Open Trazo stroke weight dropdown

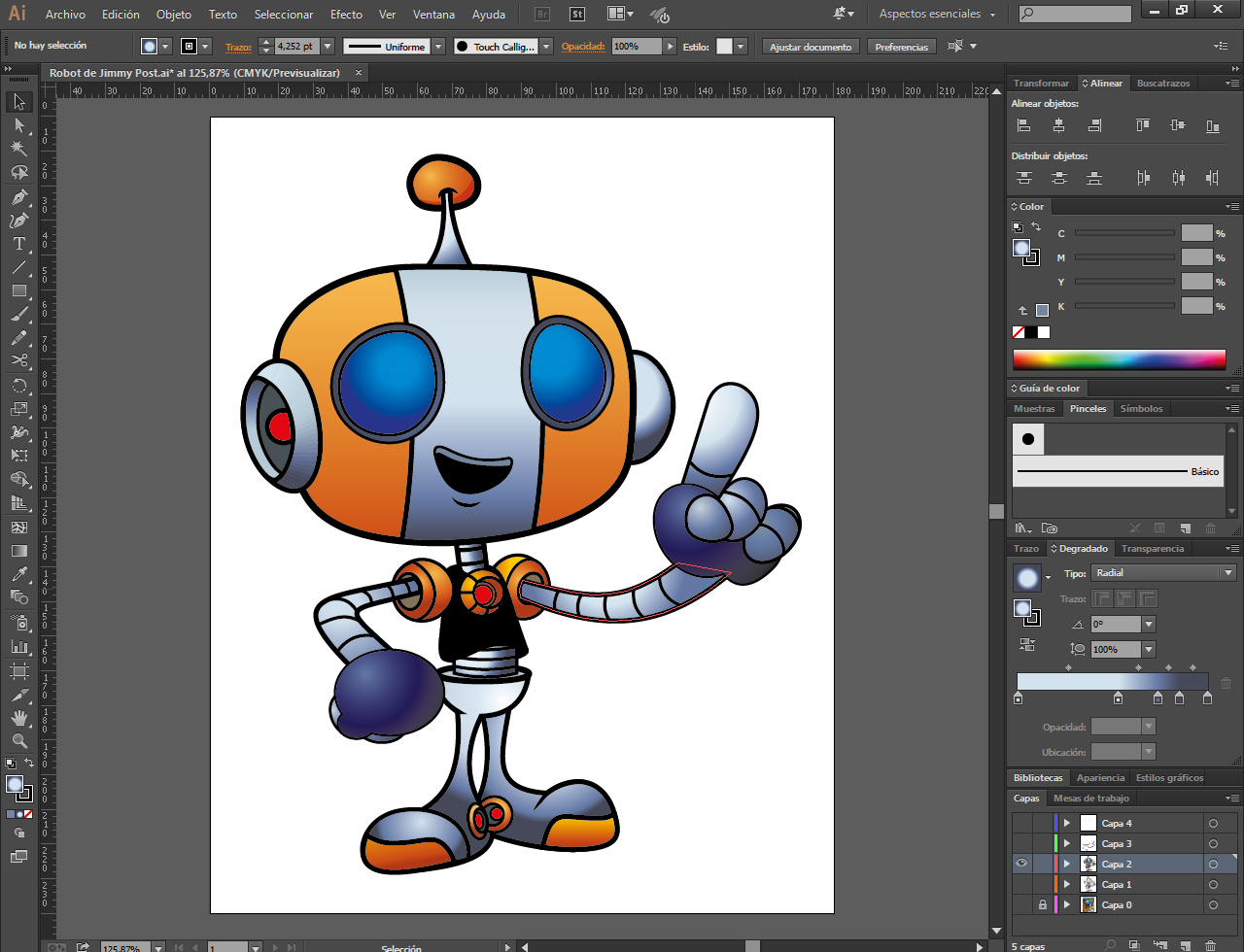pyautogui.click(x=327, y=47)
